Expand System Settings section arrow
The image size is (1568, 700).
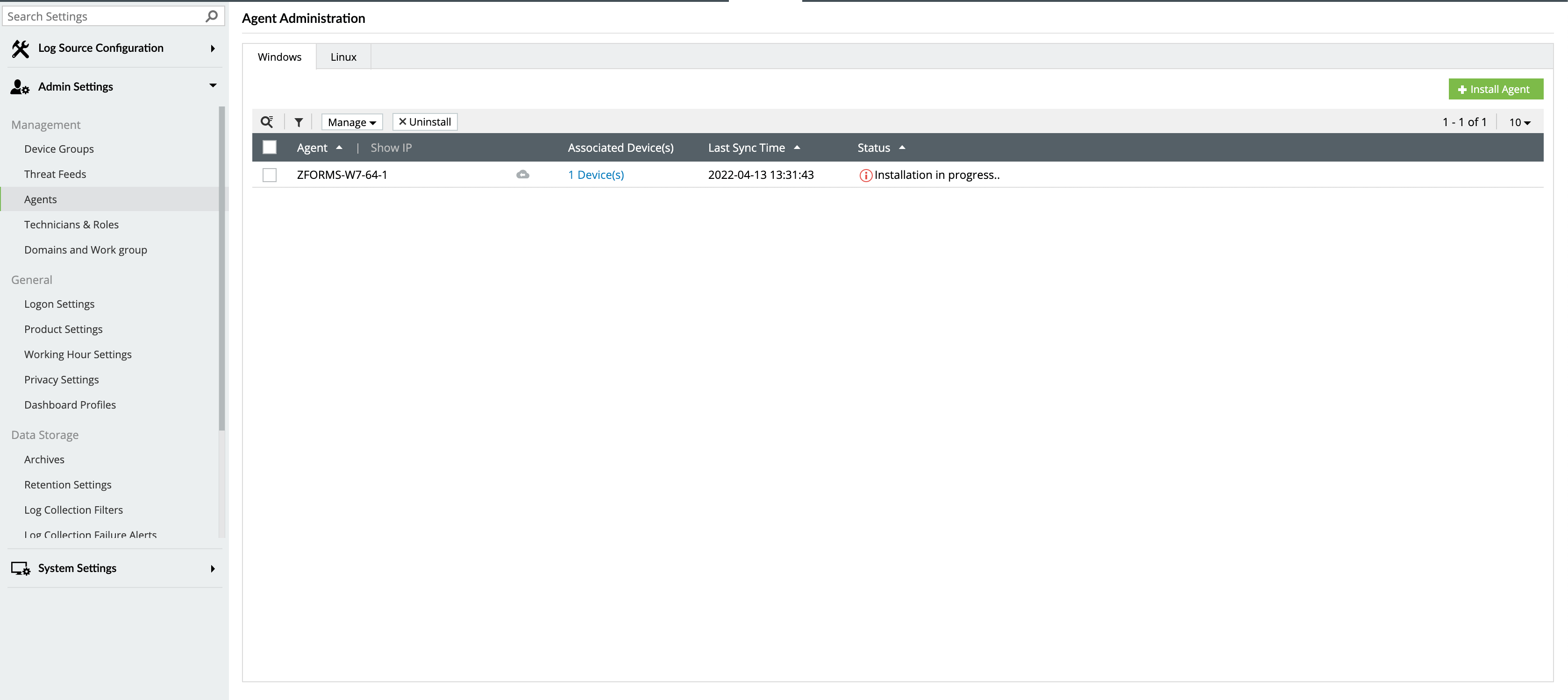click(x=213, y=569)
